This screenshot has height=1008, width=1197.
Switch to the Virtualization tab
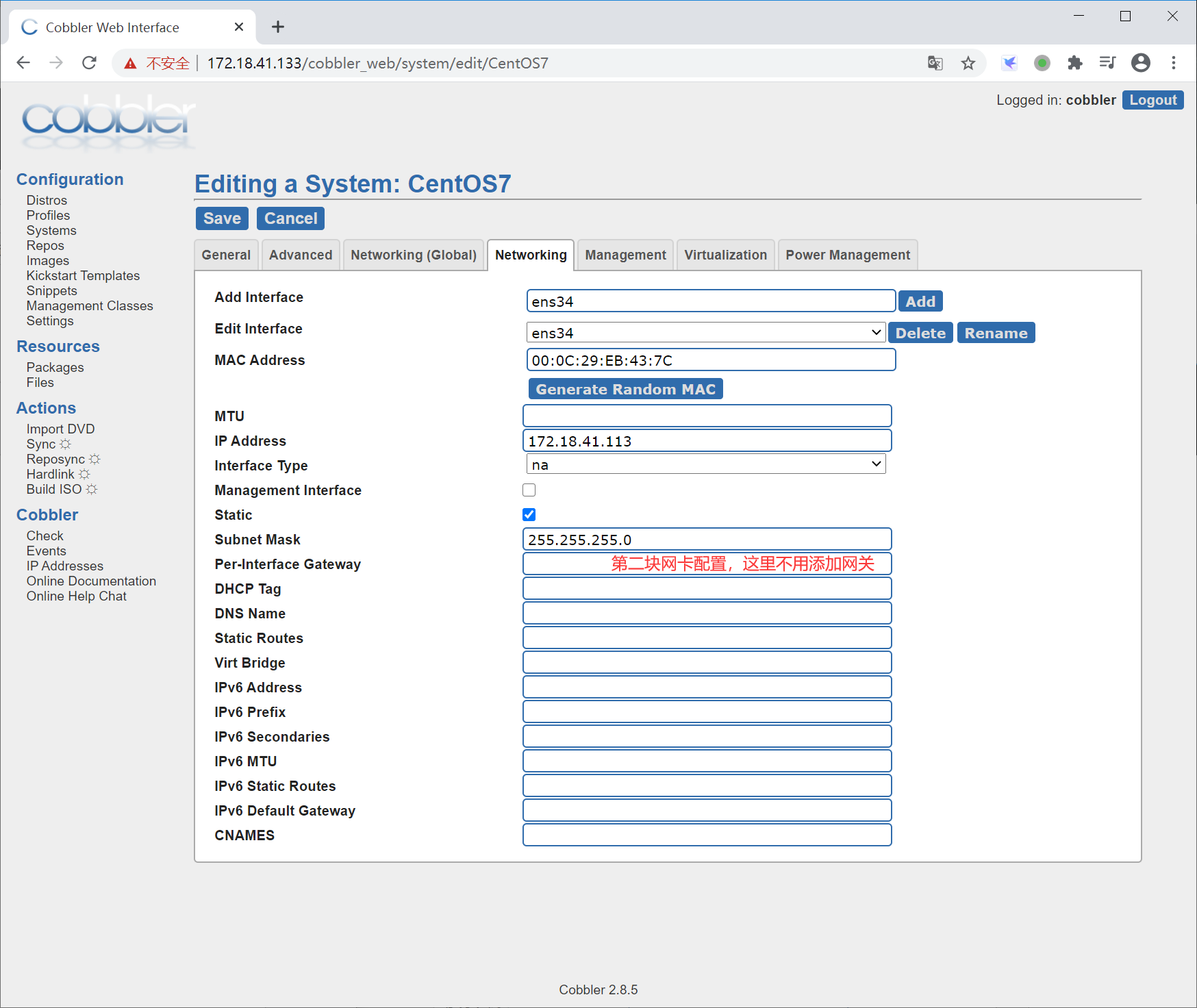(725, 255)
